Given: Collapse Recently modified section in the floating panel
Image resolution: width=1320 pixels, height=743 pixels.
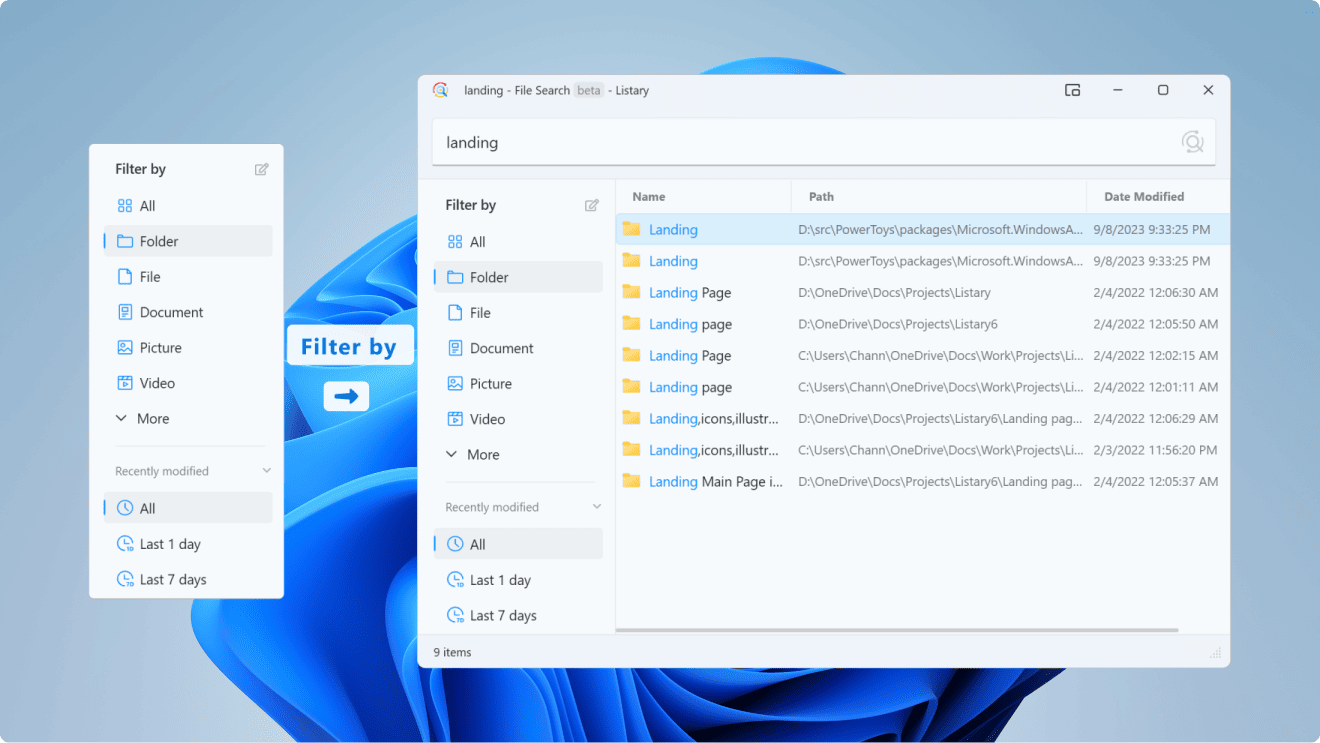Looking at the screenshot, I should [267, 471].
